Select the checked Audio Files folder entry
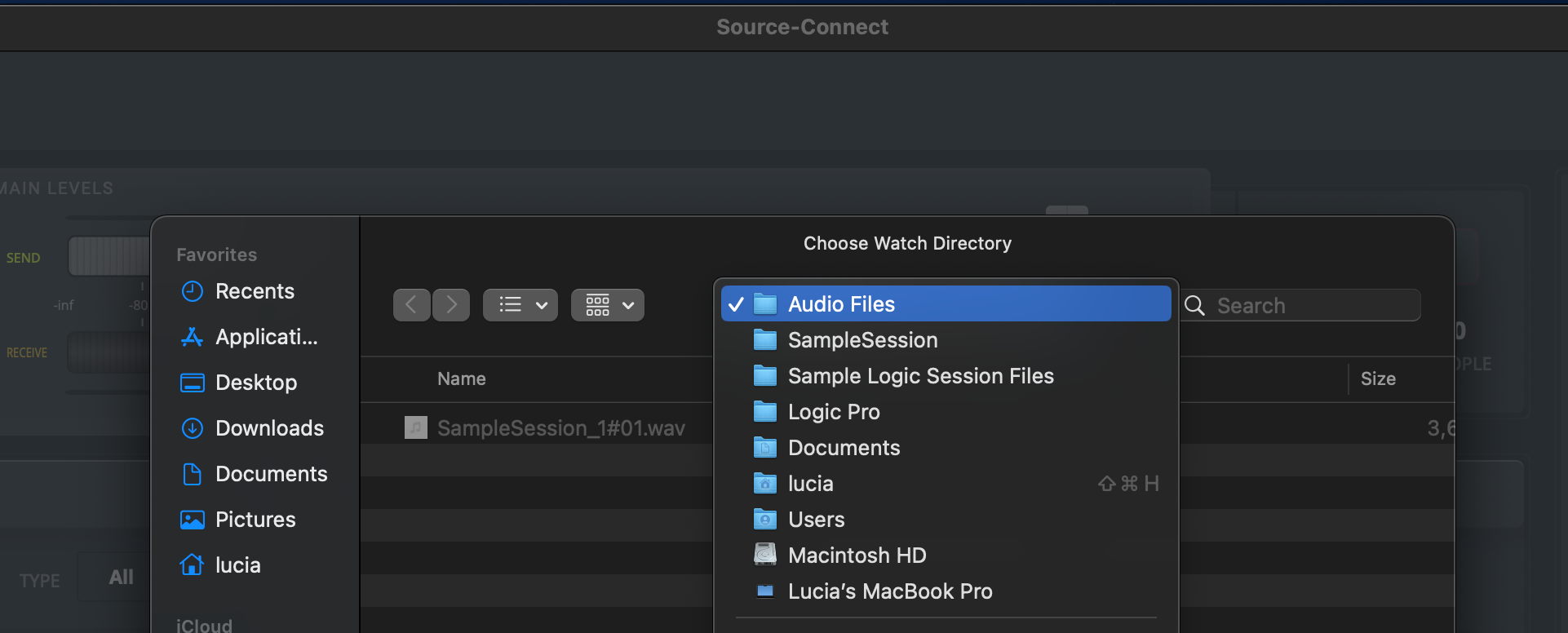Viewport: 1568px width, 633px height. 840,304
